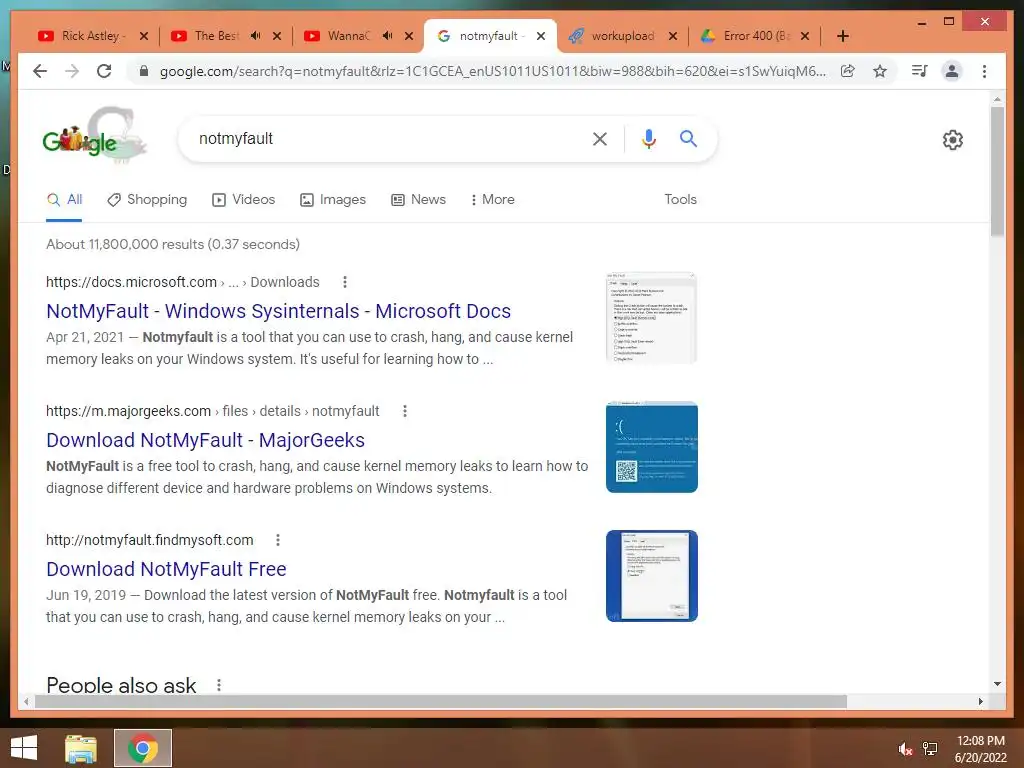Submit search using magnifier icon
The height and width of the screenshot is (768, 1024).
pos(688,138)
